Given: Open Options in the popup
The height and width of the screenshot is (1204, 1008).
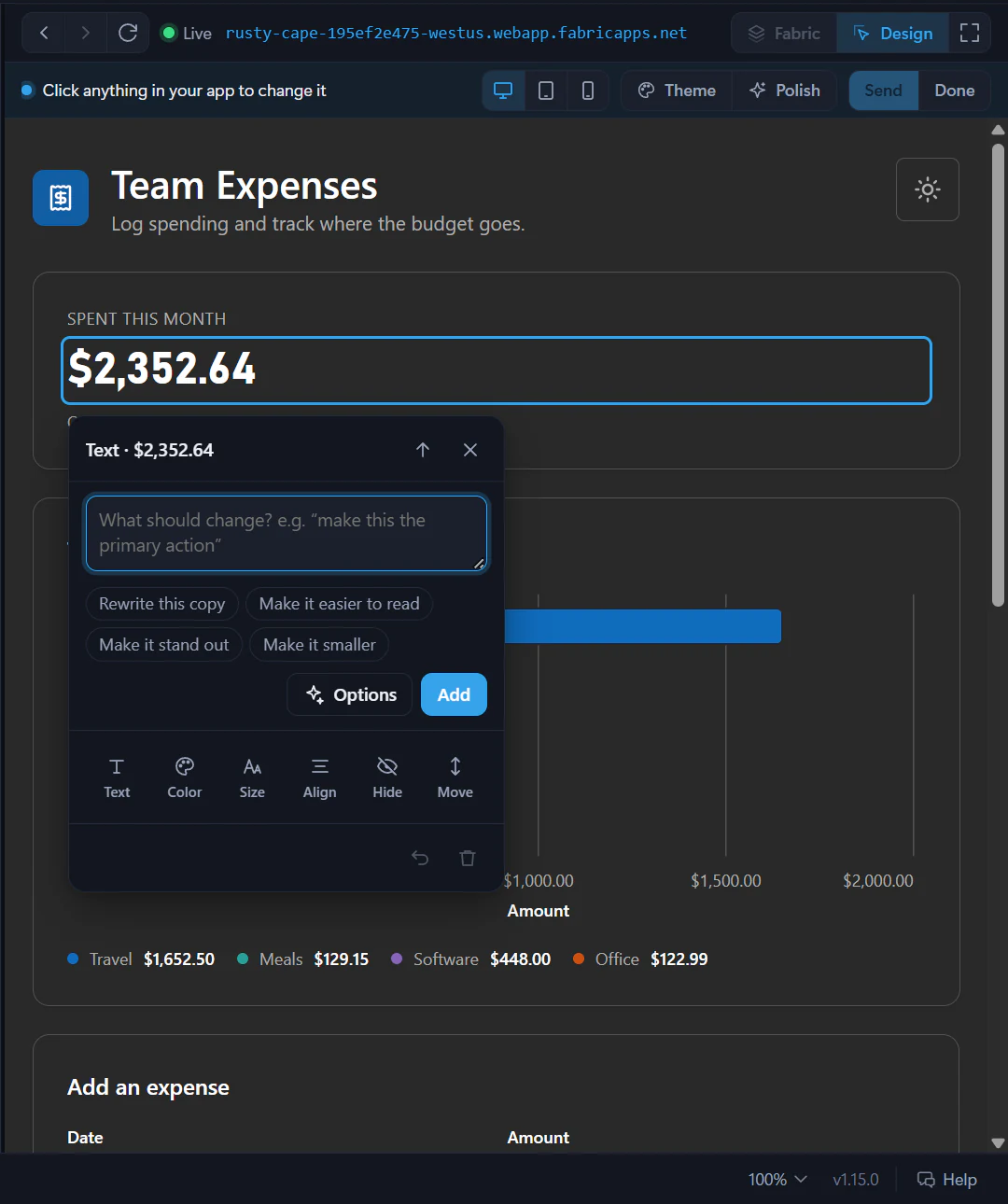Looking at the screenshot, I should (x=350, y=694).
